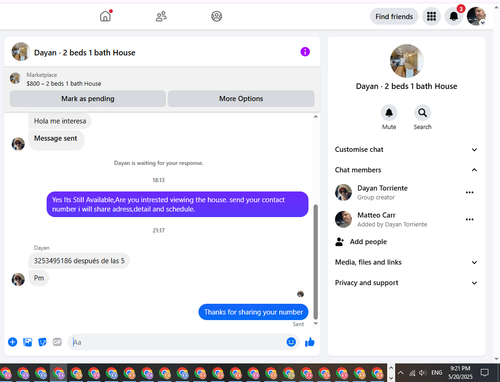Open Windows notification center icon
The width and height of the screenshot is (500, 382).
click(485, 373)
